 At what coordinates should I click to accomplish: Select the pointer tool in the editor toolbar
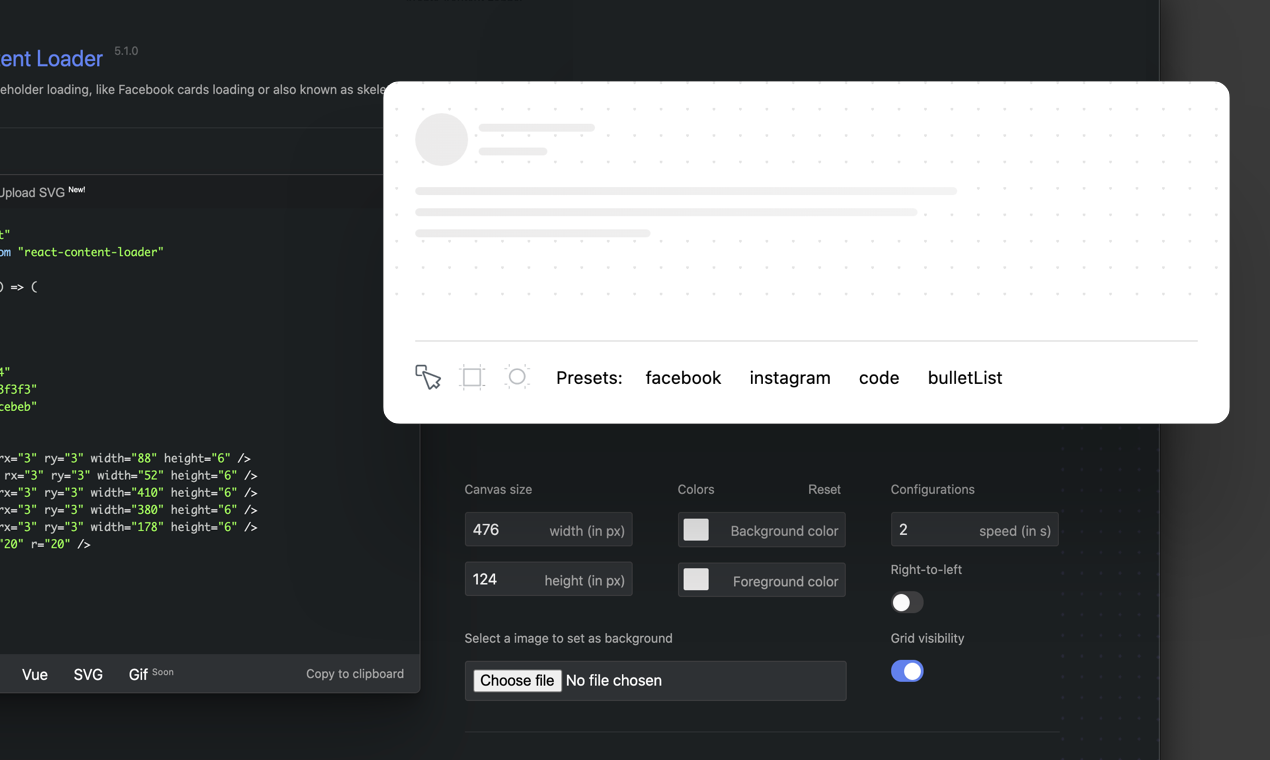428,377
